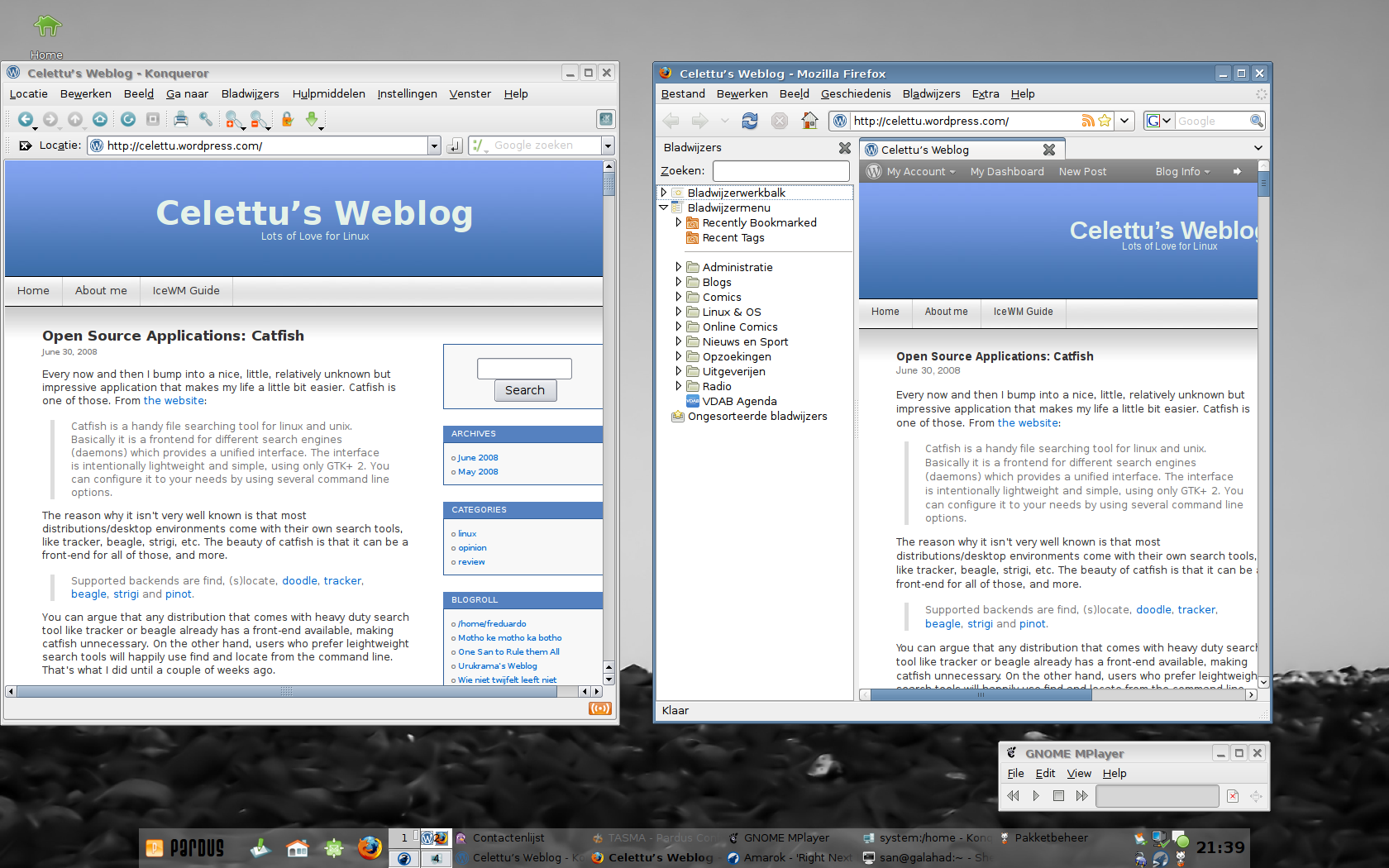Open Hulpmiddelen menu in Konqueror

328,93
